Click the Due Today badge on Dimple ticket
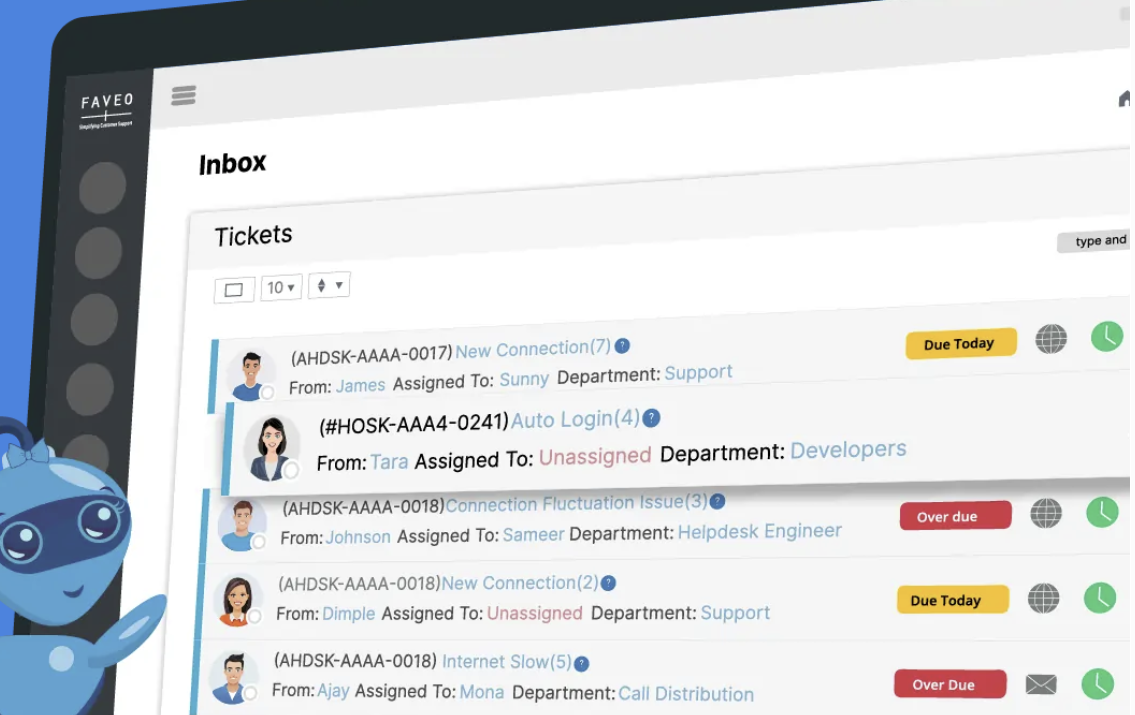Image resolution: width=1135 pixels, height=715 pixels. click(x=953, y=599)
